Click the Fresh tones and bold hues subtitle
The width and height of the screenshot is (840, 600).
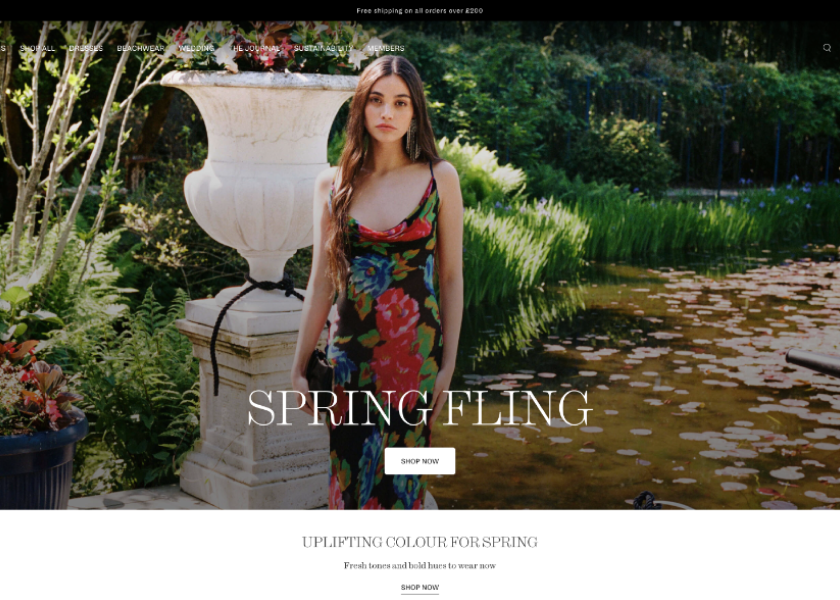419,565
